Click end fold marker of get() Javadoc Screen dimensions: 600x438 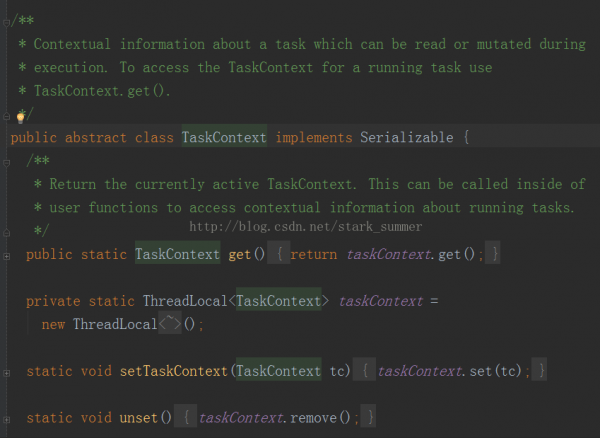tap(6, 233)
